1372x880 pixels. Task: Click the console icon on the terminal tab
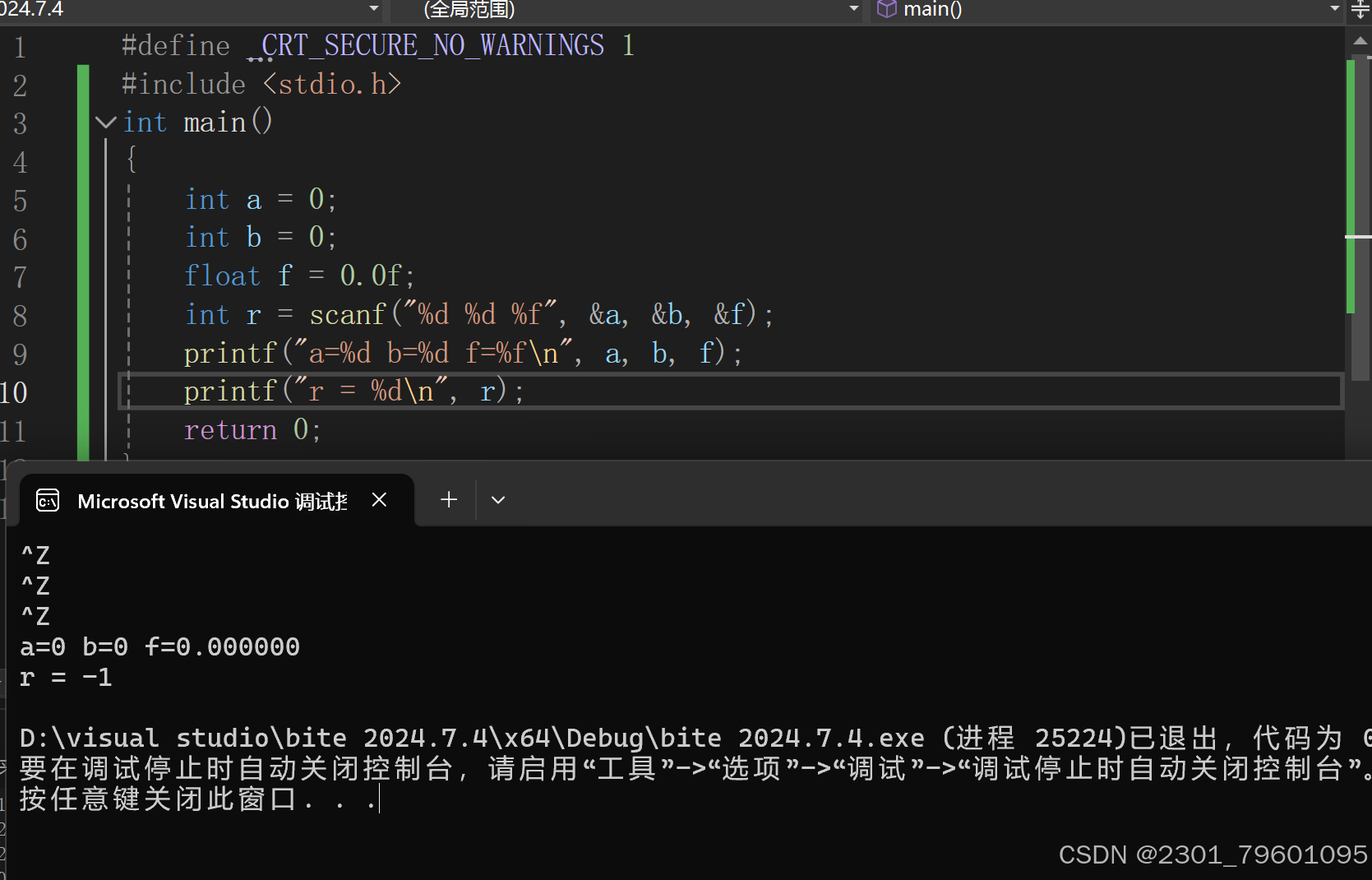tap(48, 500)
